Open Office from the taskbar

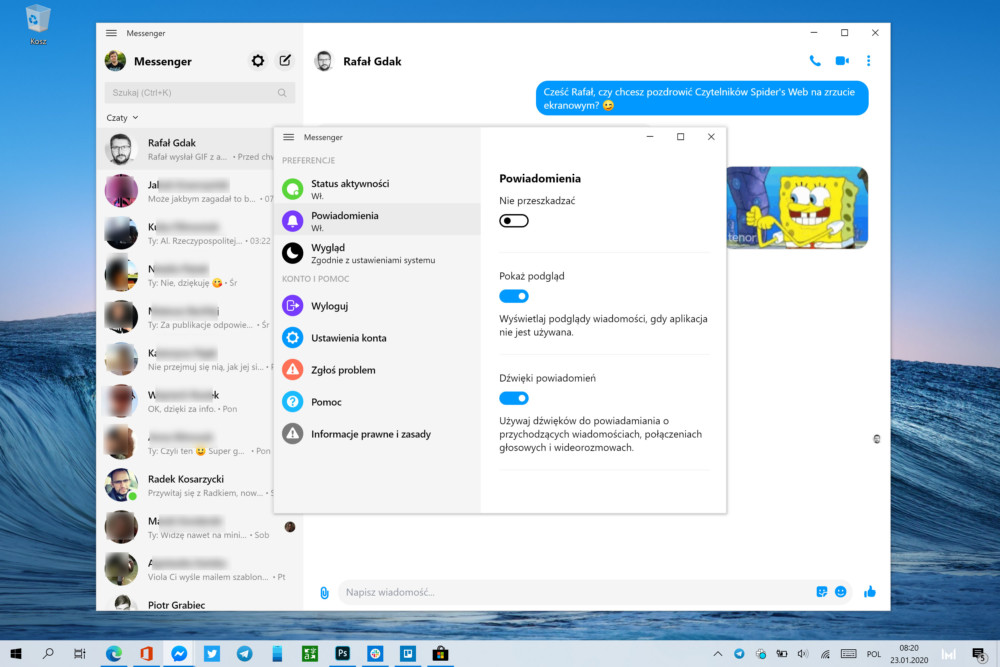pyautogui.click(x=146, y=653)
